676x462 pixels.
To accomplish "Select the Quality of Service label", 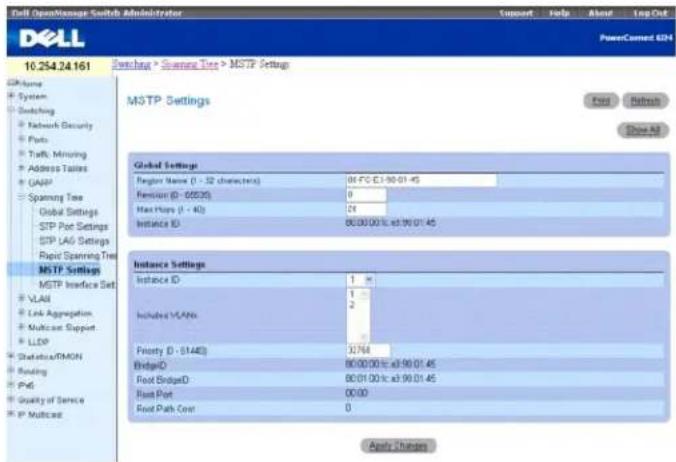I will tap(51, 400).
